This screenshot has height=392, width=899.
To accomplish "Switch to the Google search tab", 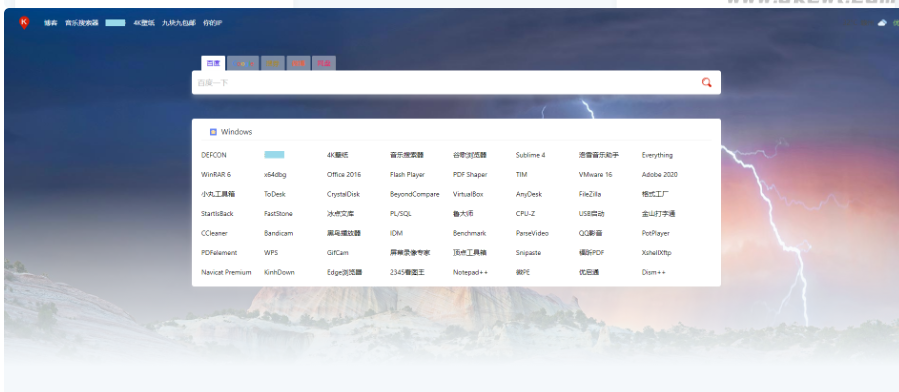I will tap(243, 63).
